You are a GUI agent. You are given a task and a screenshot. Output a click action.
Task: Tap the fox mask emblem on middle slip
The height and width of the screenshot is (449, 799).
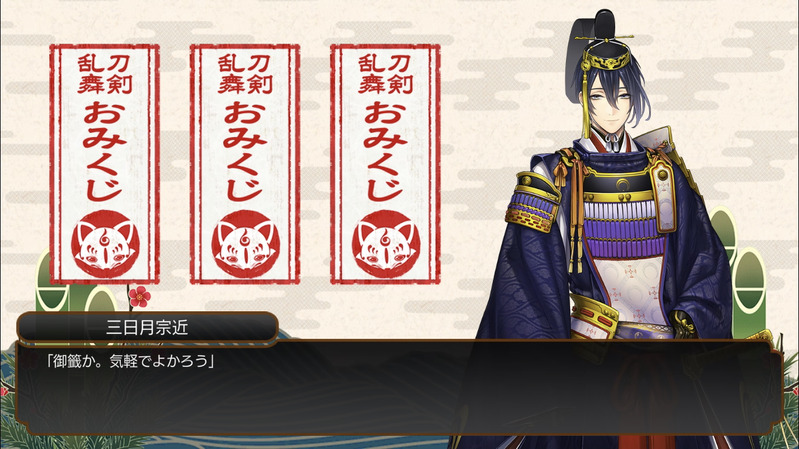(x=246, y=244)
